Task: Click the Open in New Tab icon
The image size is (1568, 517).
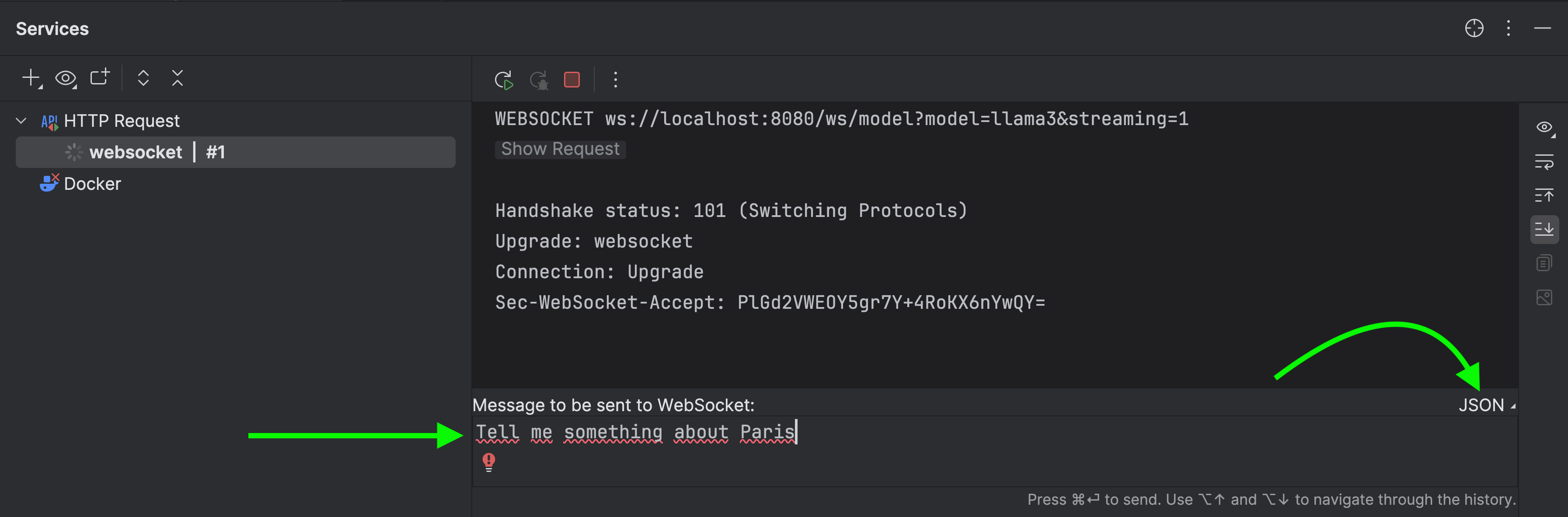Action: [x=100, y=77]
